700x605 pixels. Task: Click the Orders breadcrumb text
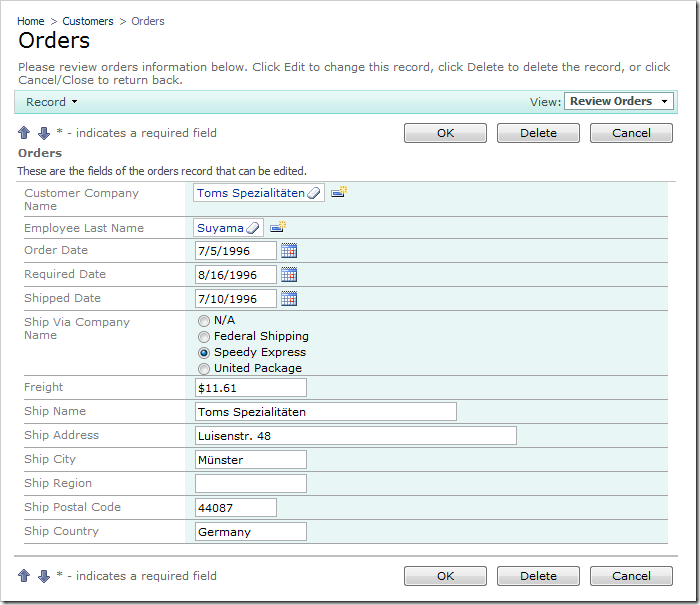click(148, 21)
